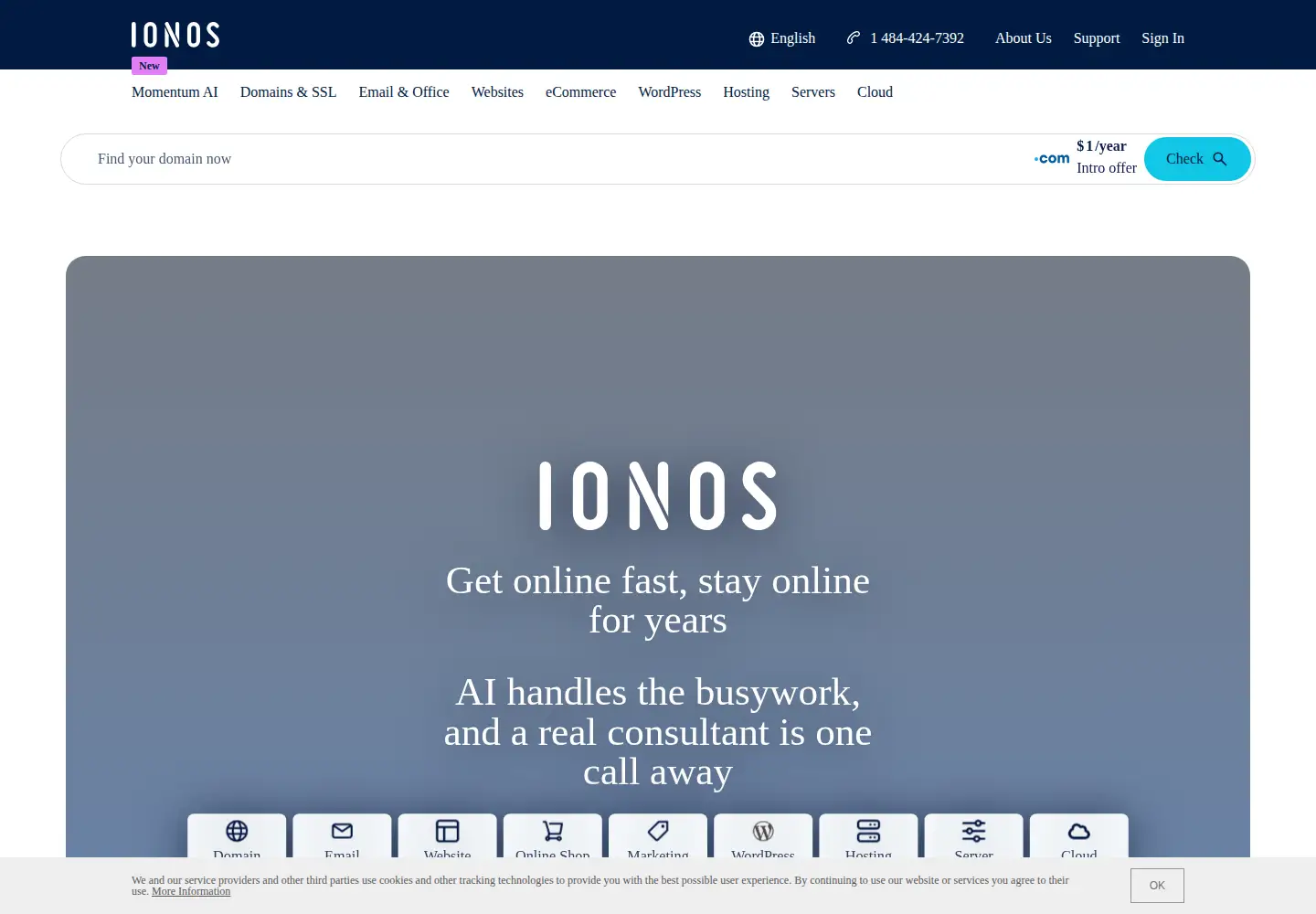Open the Online Shop cart icon tile
This screenshot has height=914, width=1316.
pos(553,835)
